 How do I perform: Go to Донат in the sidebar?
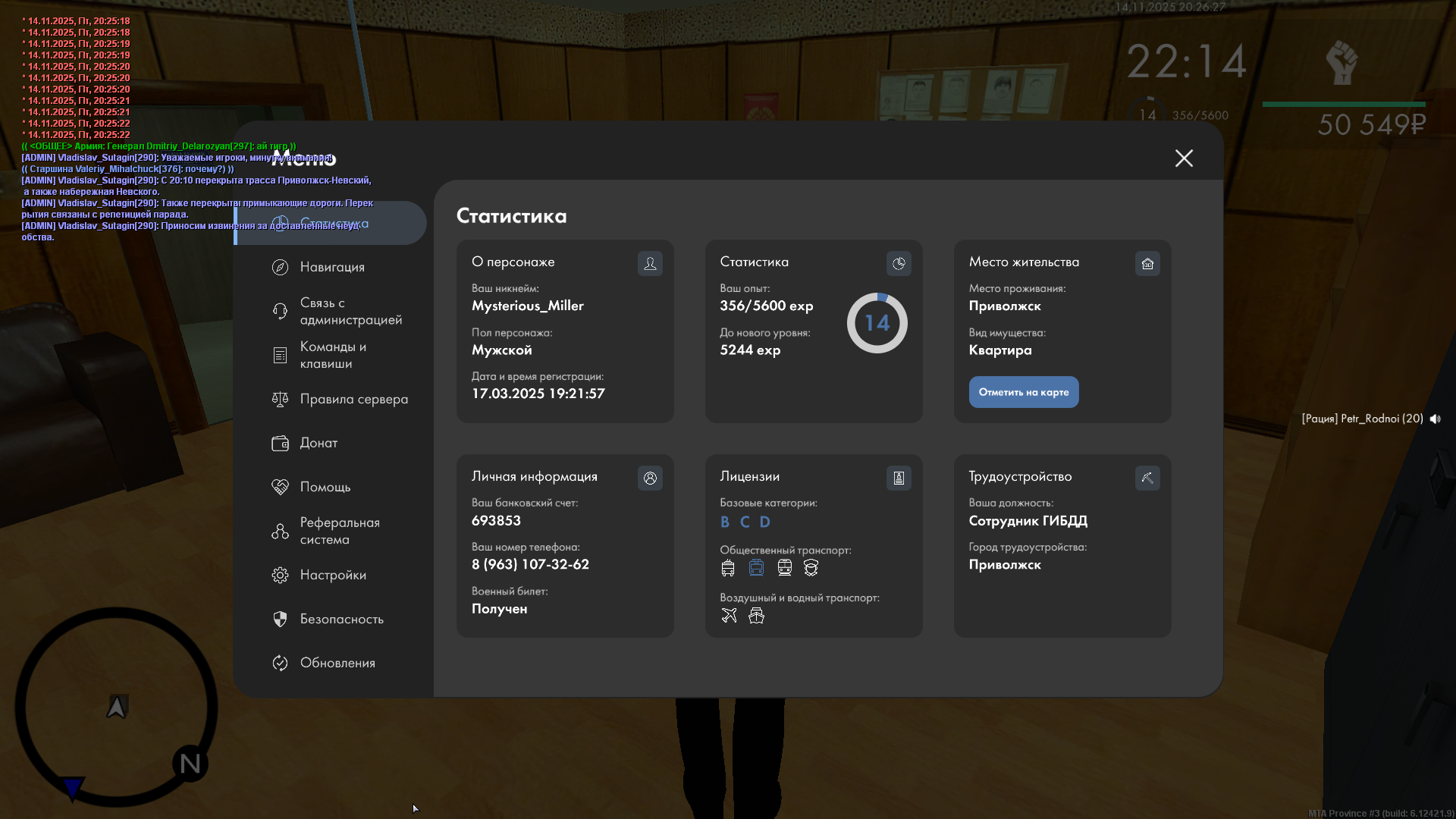click(318, 443)
